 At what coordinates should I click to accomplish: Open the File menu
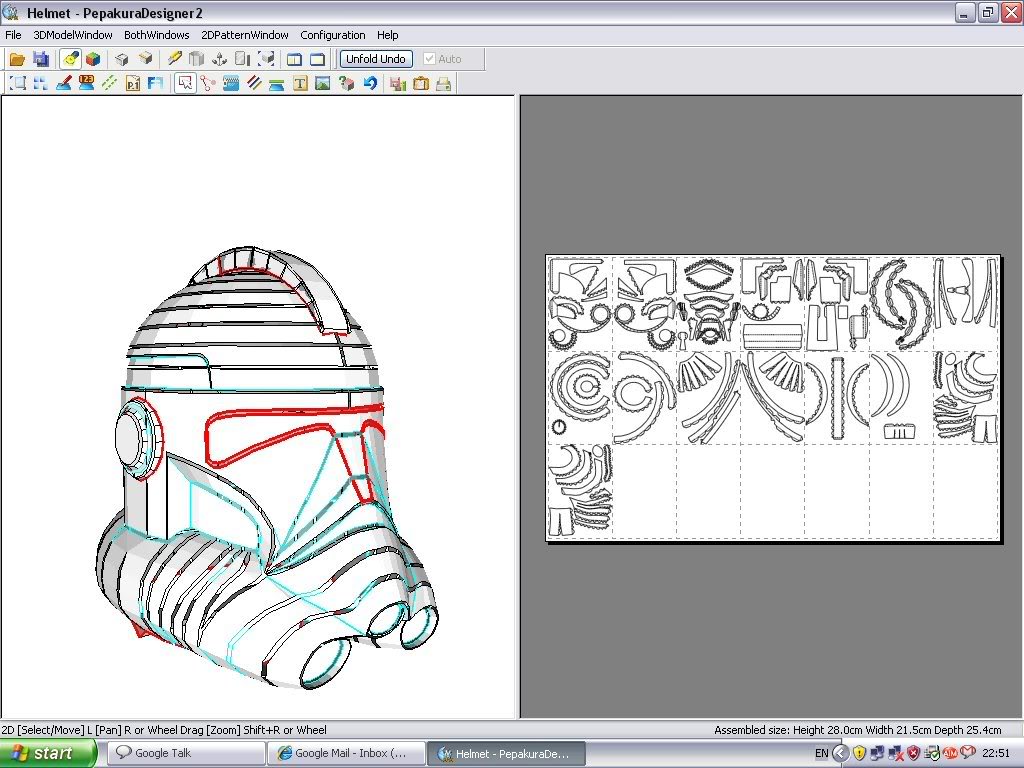[x=13, y=35]
